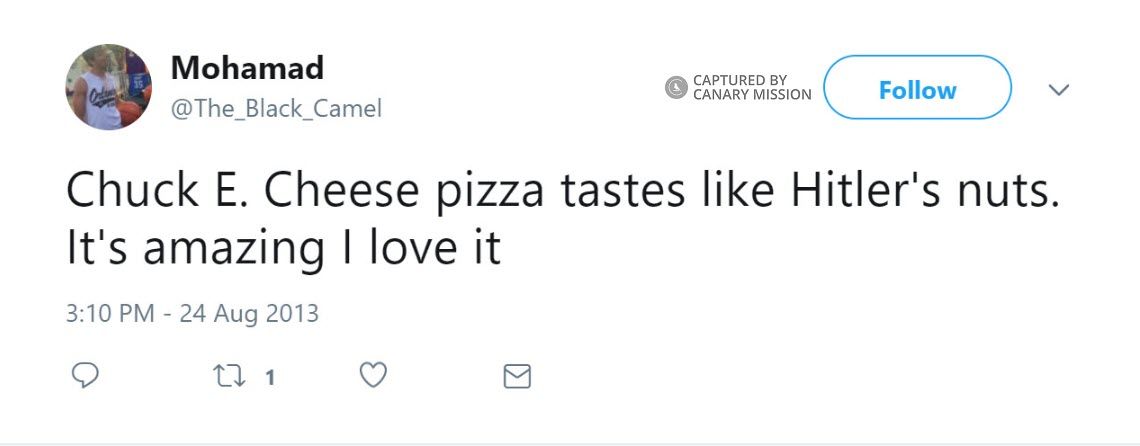Screen dimensions: 1140x446
Task: Open direct message via envelope icon
Action: pyautogui.click(x=516, y=376)
